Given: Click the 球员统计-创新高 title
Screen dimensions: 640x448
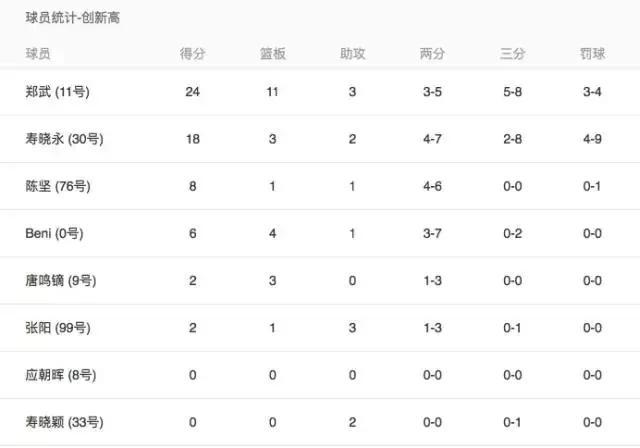Looking at the screenshot, I should click(73, 18).
